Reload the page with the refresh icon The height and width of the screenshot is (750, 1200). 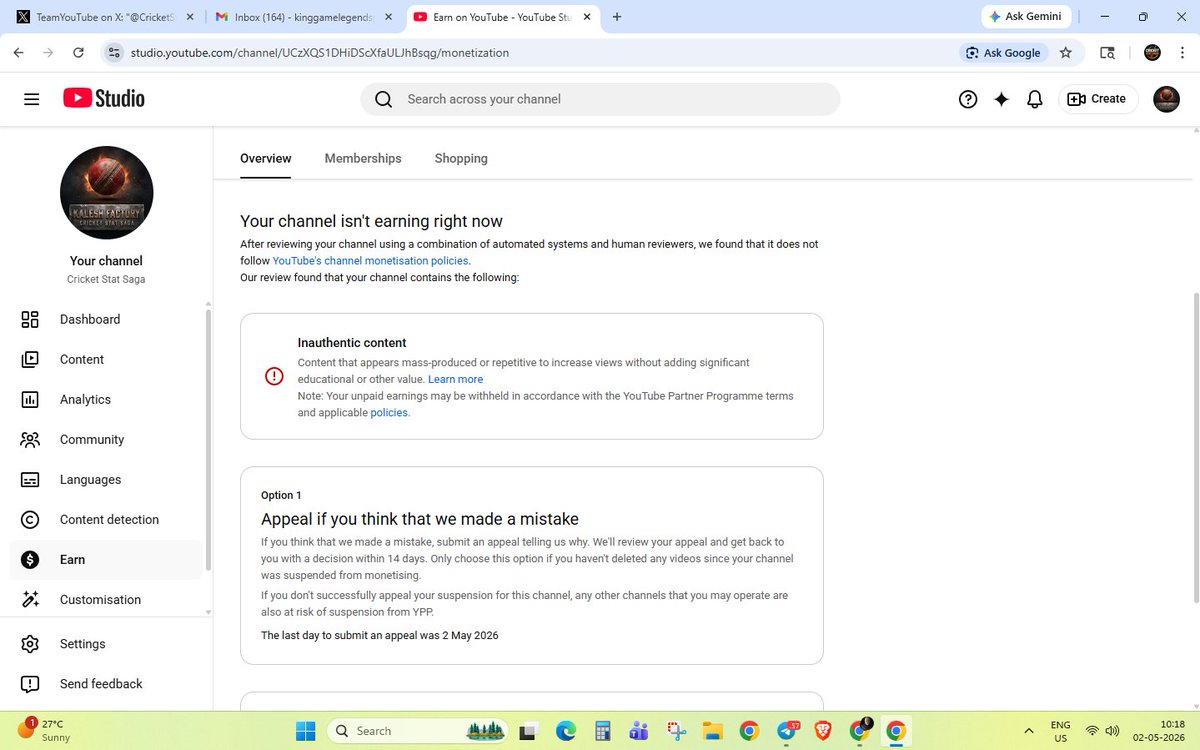[78, 52]
